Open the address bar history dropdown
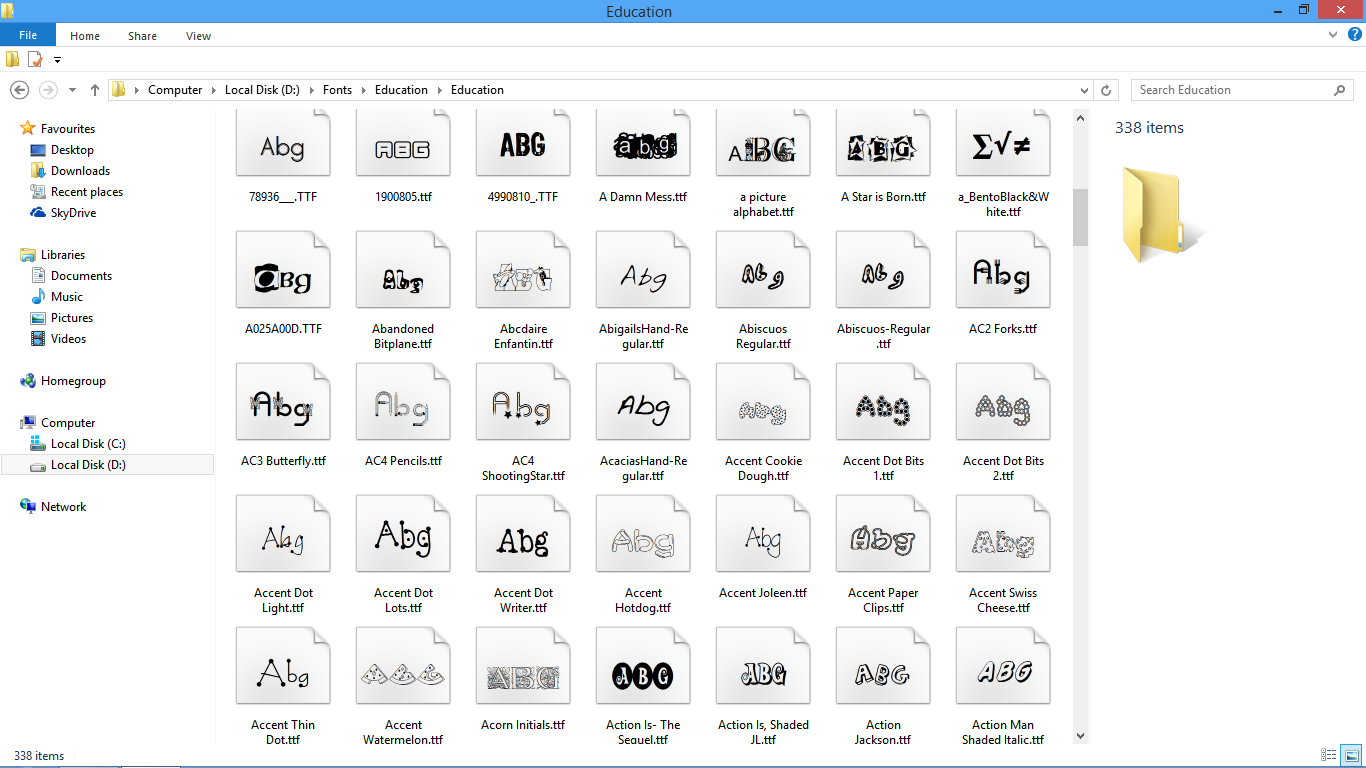Viewport: 1366px width, 768px height. [1083, 90]
